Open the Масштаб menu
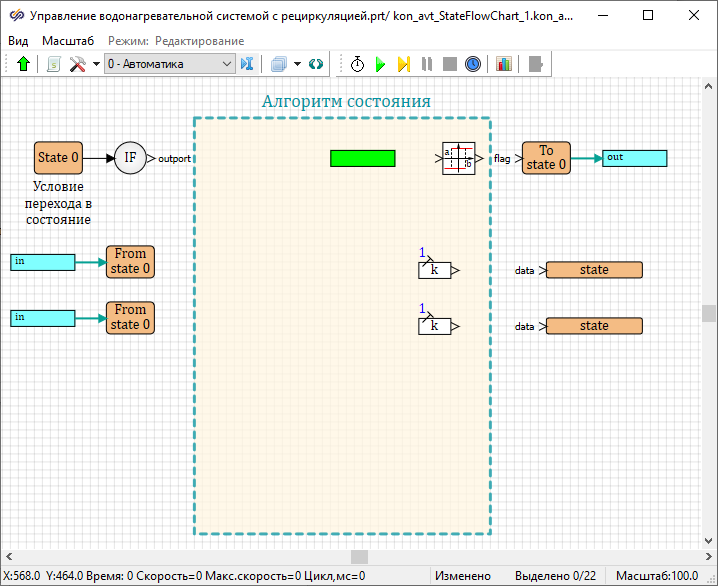This screenshot has width=718, height=586. coord(68,40)
